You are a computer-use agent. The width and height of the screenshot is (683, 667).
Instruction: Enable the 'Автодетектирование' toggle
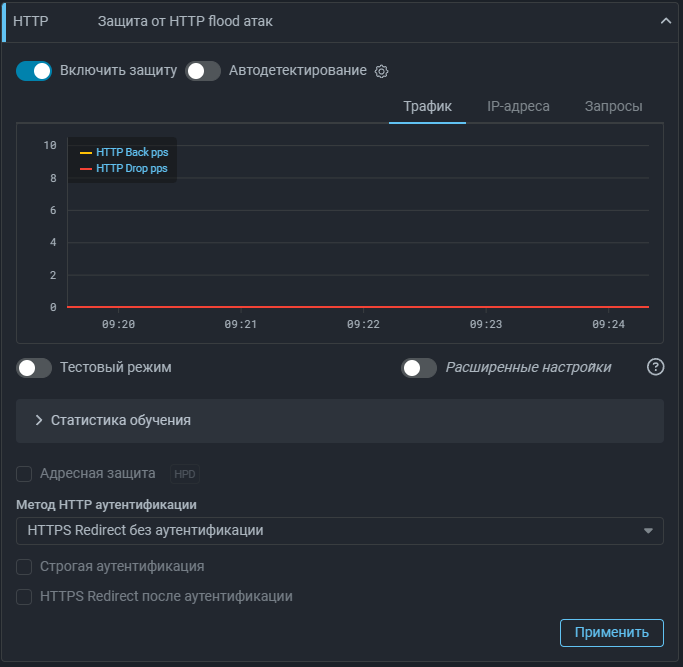click(x=203, y=71)
